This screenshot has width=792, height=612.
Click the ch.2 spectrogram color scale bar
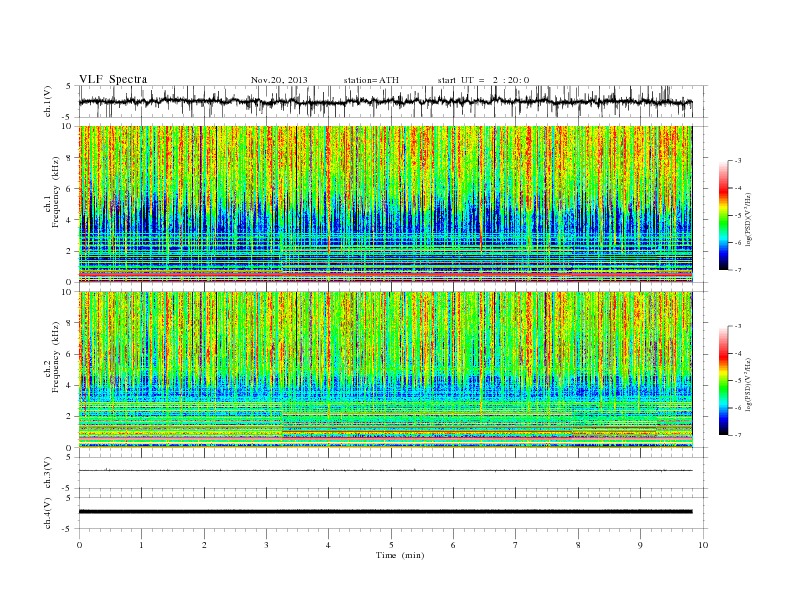[724, 381]
